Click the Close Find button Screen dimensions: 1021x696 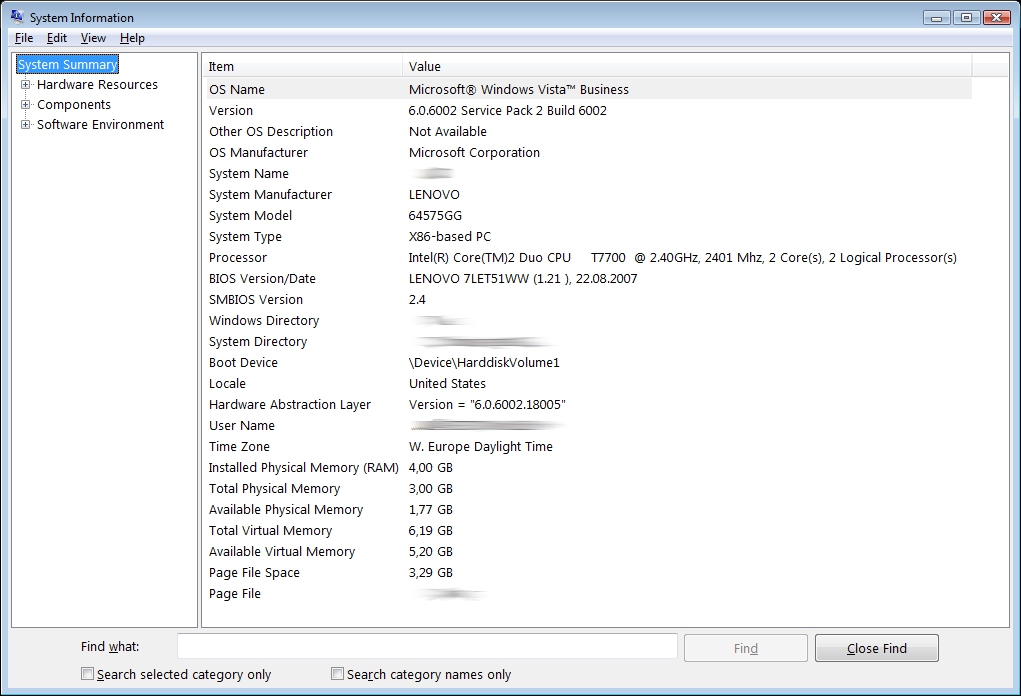876,648
